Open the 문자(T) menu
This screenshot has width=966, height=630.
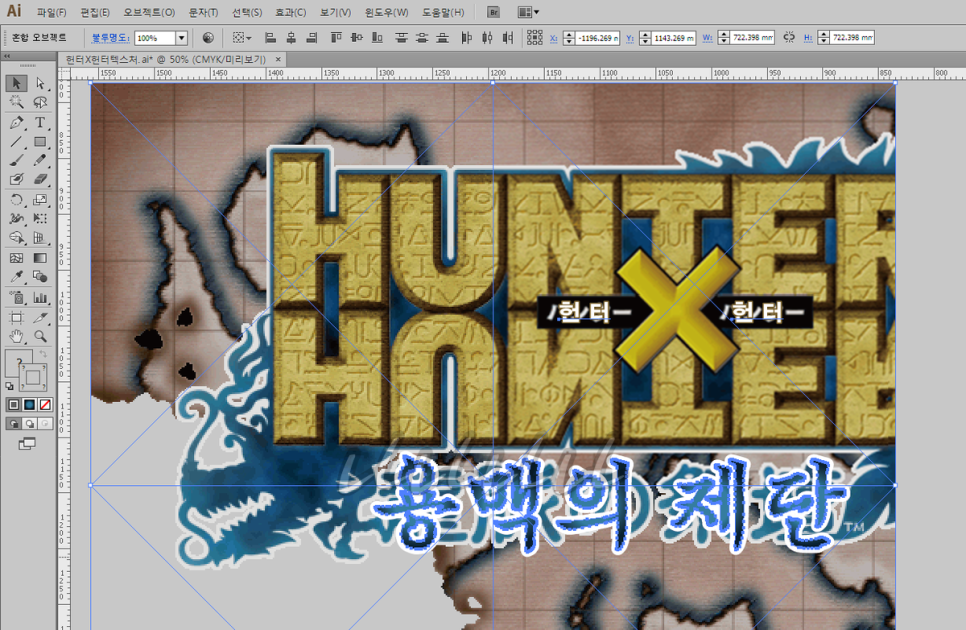(x=203, y=12)
